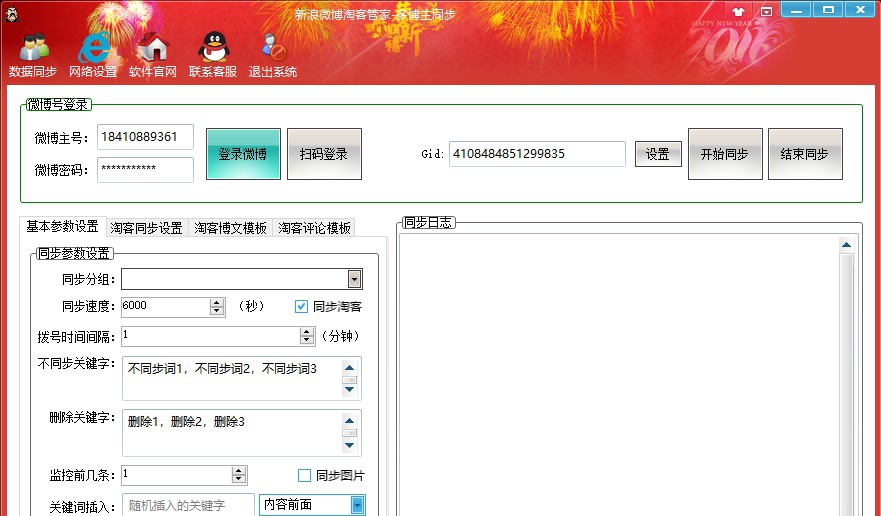Focus the 微博主号 input field

pos(146,137)
